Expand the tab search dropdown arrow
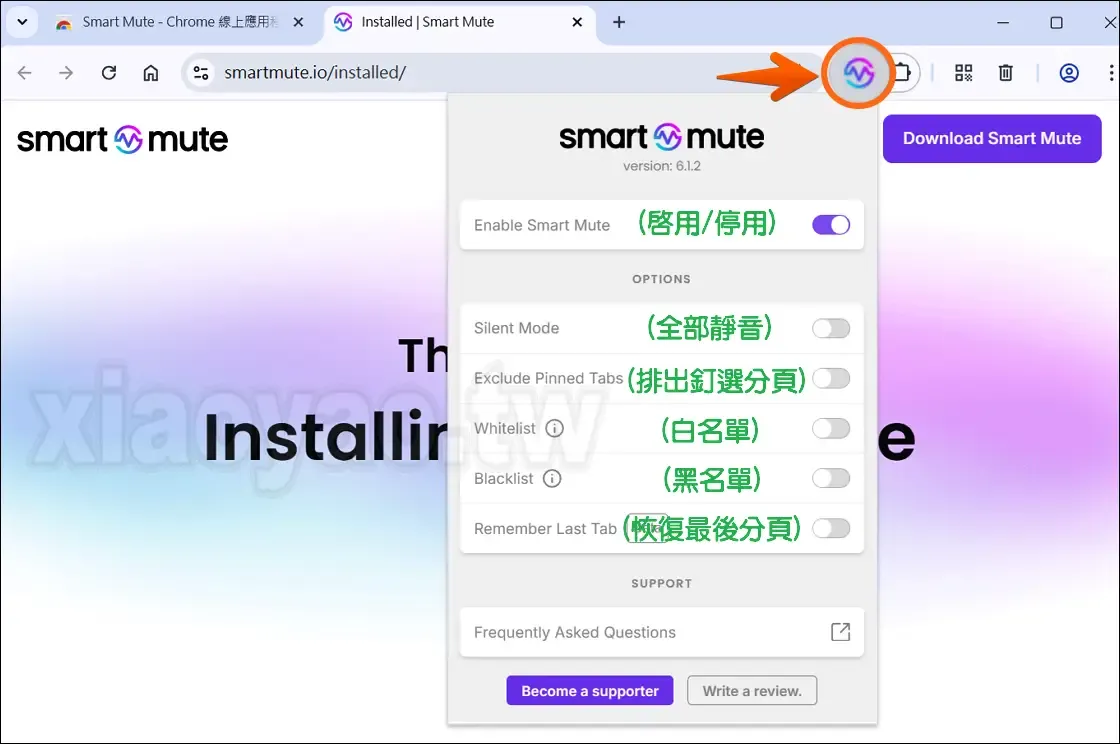This screenshot has height=744, width=1120. [x=22, y=22]
